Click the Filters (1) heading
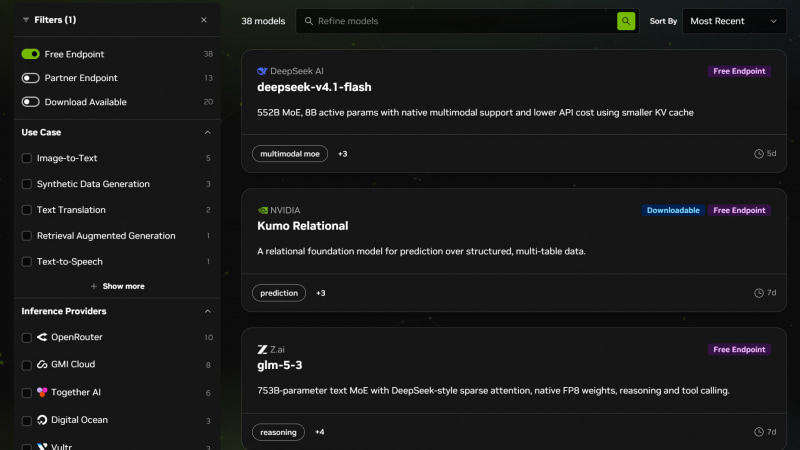 pos(55,20)
